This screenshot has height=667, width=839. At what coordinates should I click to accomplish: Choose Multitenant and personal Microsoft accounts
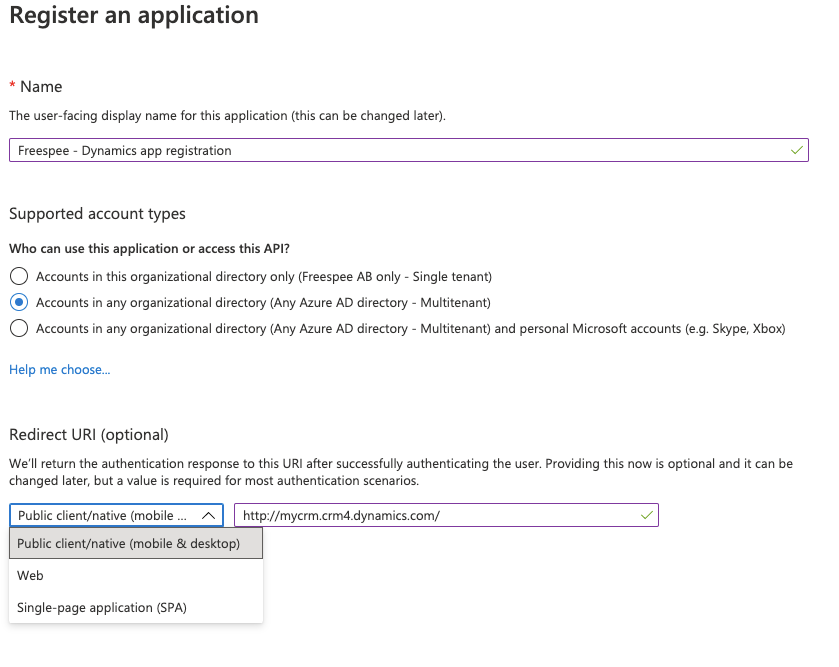click(x=19, y=328)
